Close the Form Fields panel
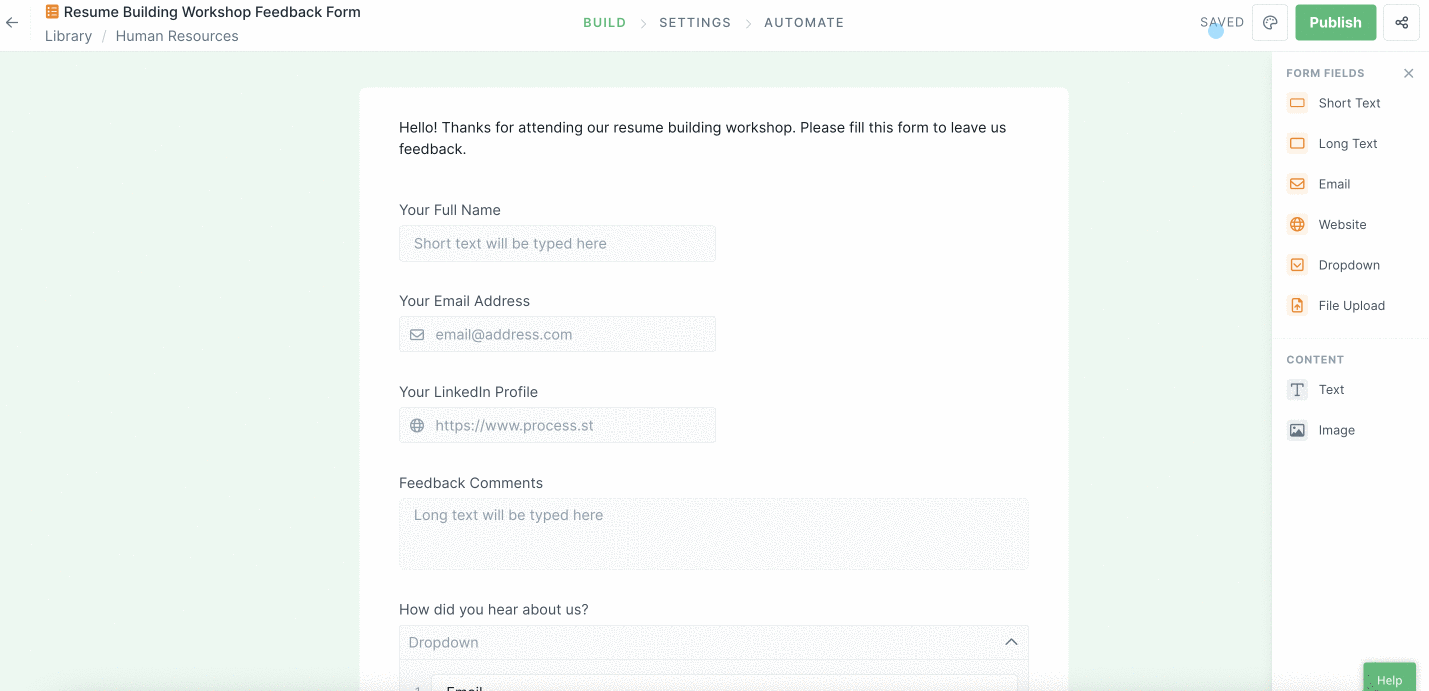The image size is (1429, 691). point(1409,73)
